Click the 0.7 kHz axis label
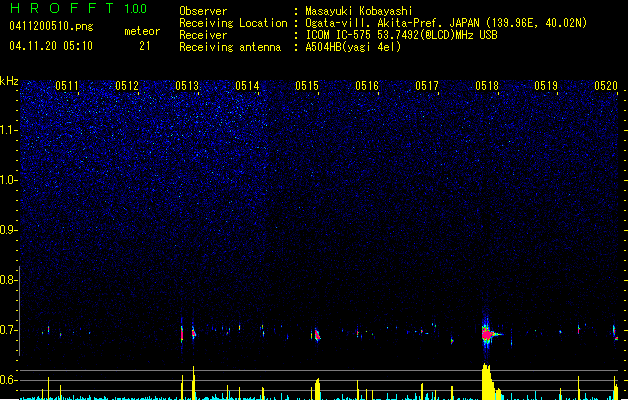This screenshot has height=400, width=629. 9,330
